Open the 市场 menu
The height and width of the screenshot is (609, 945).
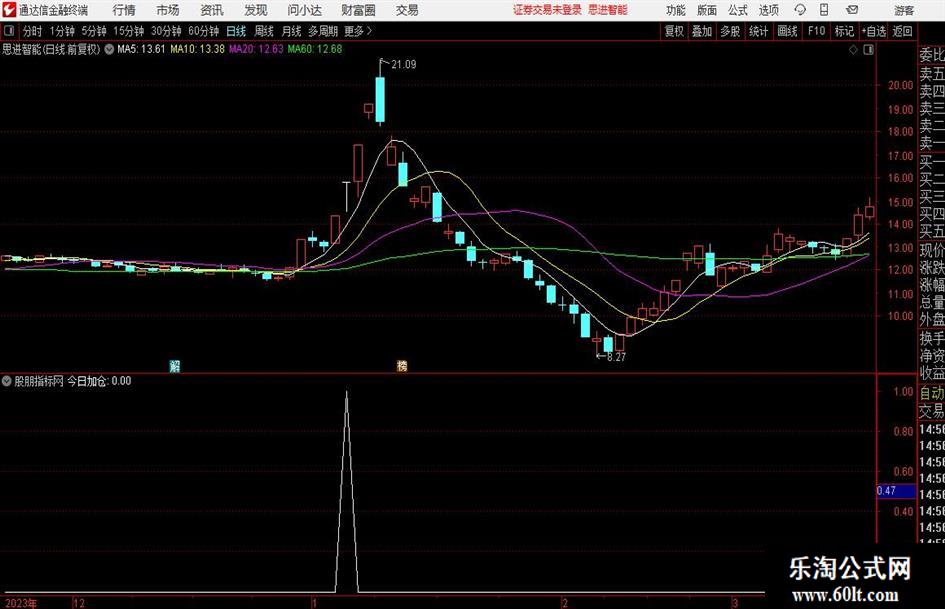(x=168, y=10)
